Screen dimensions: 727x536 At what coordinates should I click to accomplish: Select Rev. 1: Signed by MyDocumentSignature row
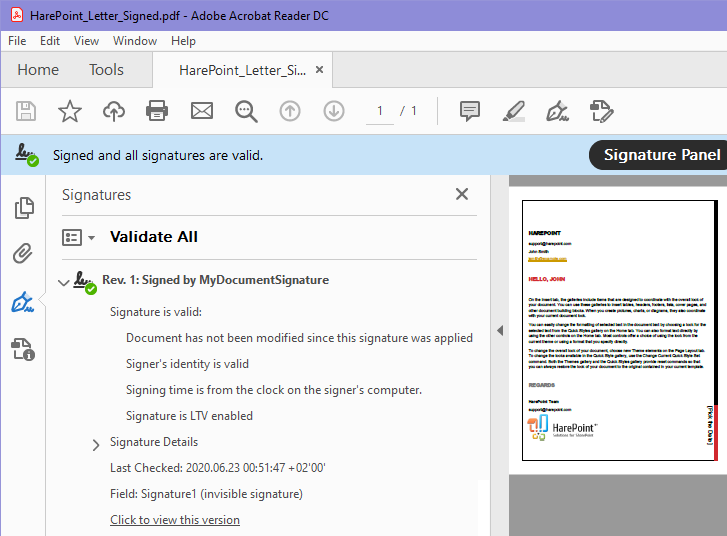(216, 280)
